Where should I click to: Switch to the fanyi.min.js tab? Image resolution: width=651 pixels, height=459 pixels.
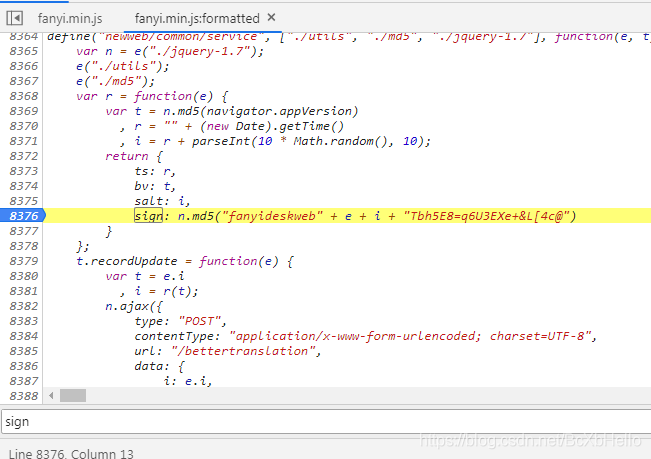(70, 19)
